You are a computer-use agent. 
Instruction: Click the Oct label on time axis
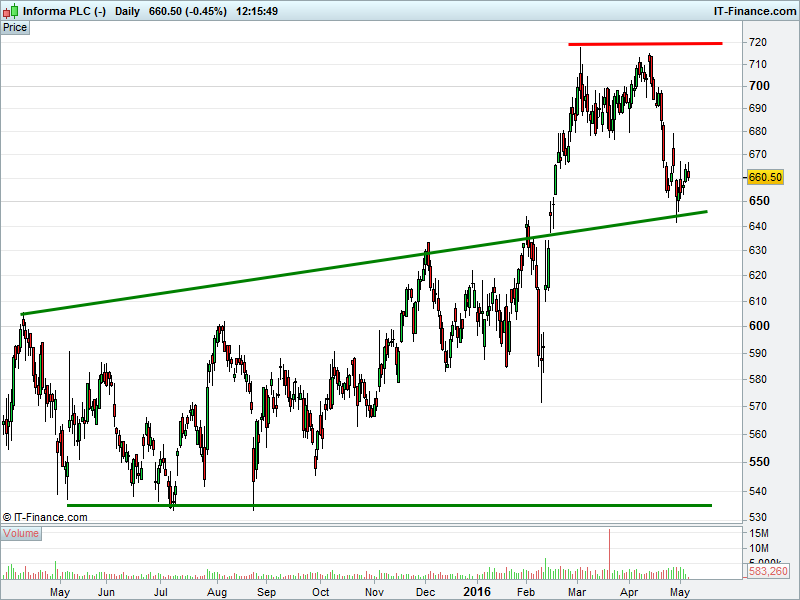click(320, 592)
